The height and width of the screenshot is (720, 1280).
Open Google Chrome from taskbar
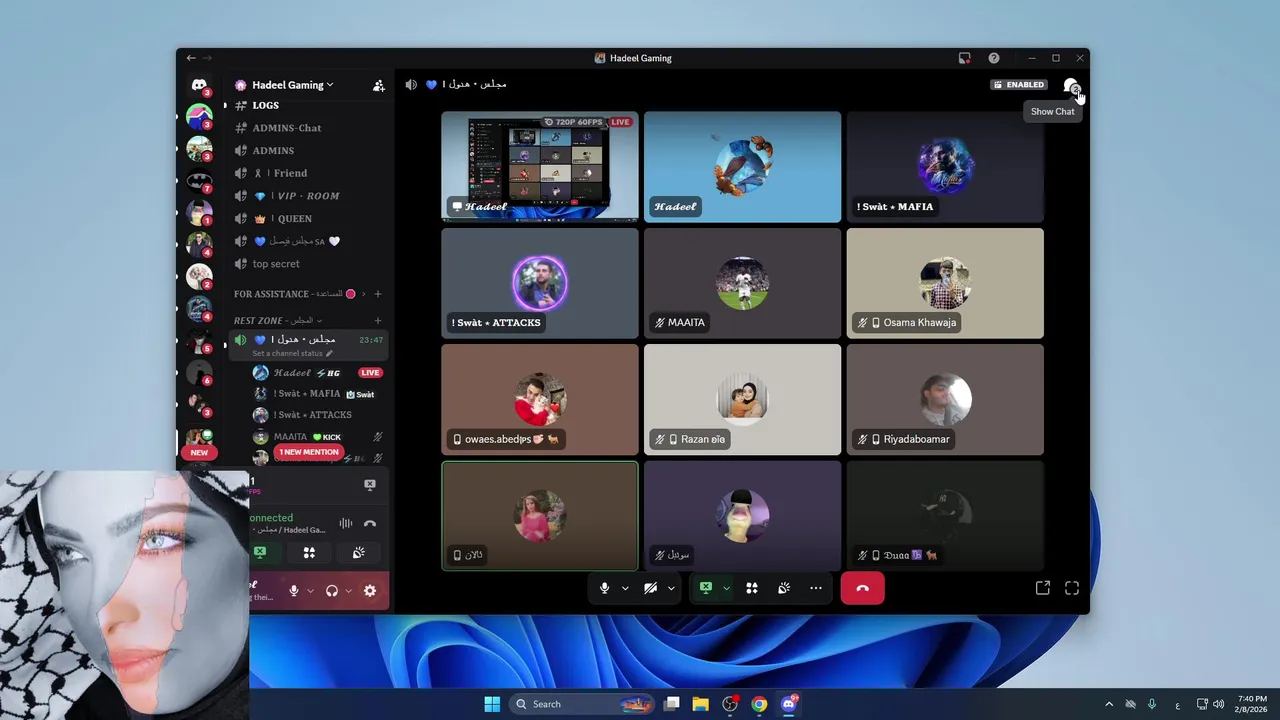[x=759, y=704]
